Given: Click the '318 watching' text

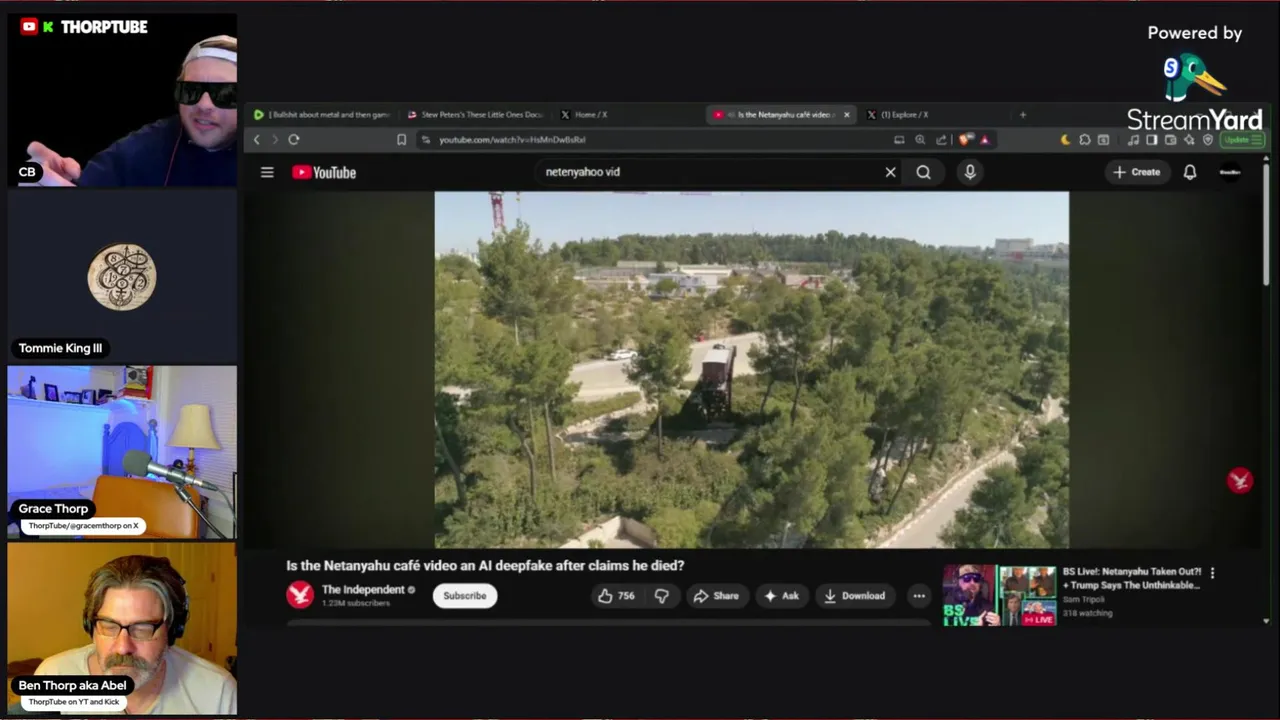Looking at the screenshot, I should pyautogui.click(x=1087, y=613).
